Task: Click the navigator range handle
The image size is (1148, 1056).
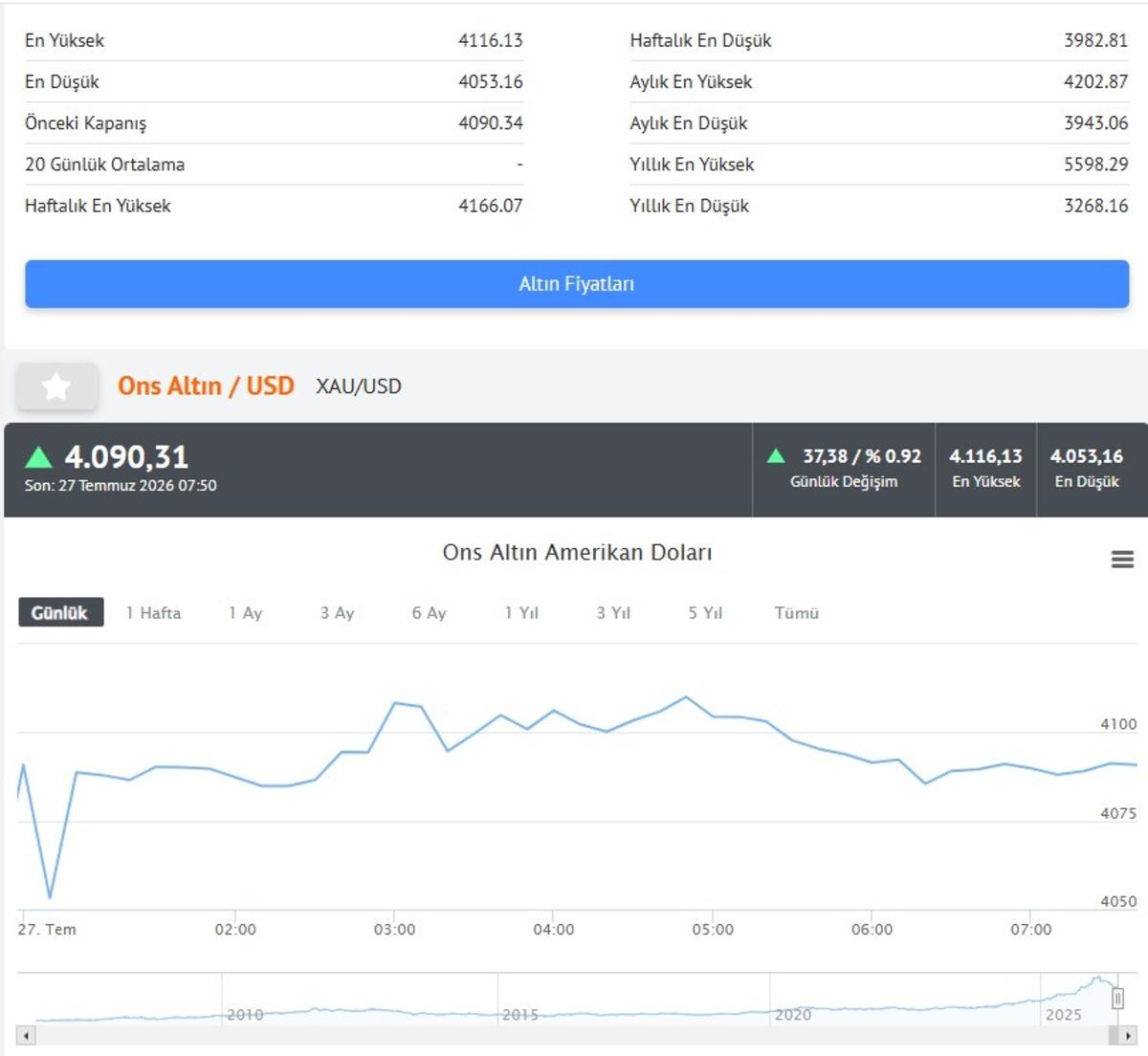Action: tap(1117, 1000)
